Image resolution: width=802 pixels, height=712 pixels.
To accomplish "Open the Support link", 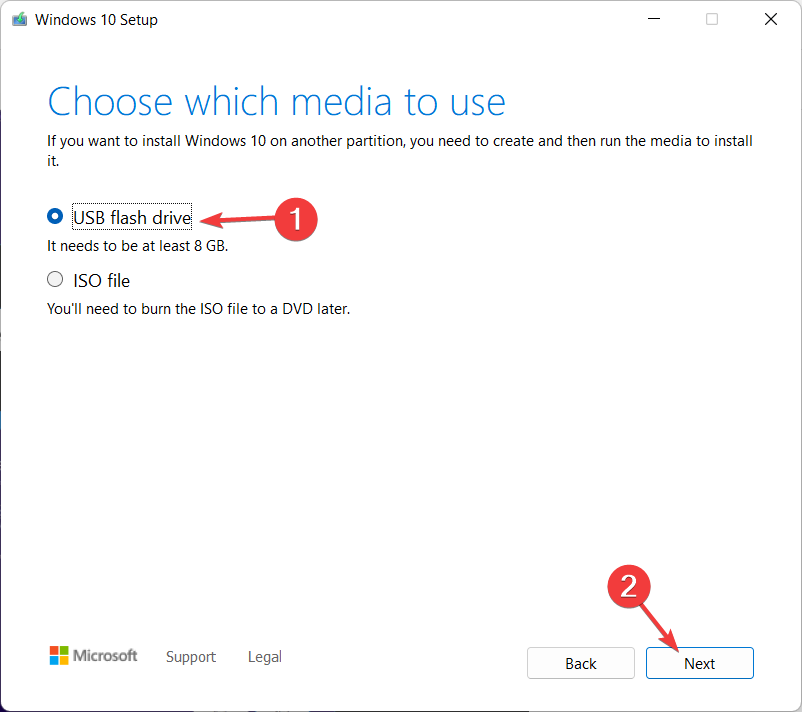I will [x=191, y=656].
